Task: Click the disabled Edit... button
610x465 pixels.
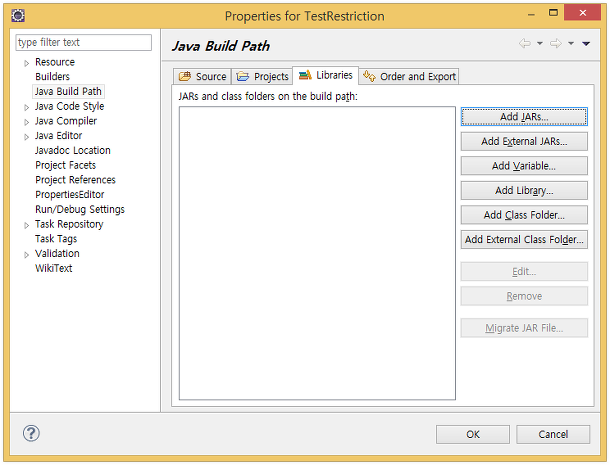Action: [x=524, y=272]
